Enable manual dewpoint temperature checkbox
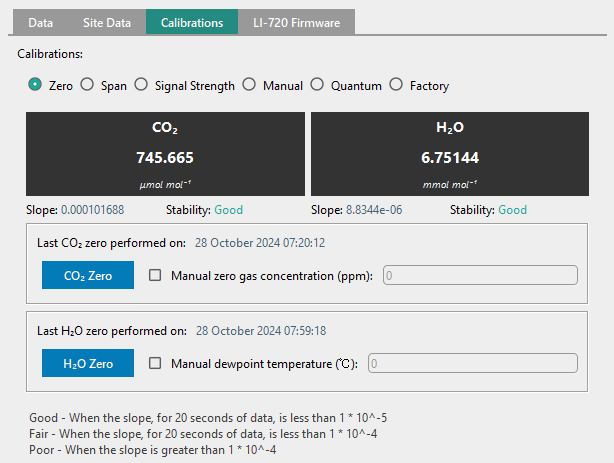This screenshot has width=614, height=463. [x=155, y=363]
